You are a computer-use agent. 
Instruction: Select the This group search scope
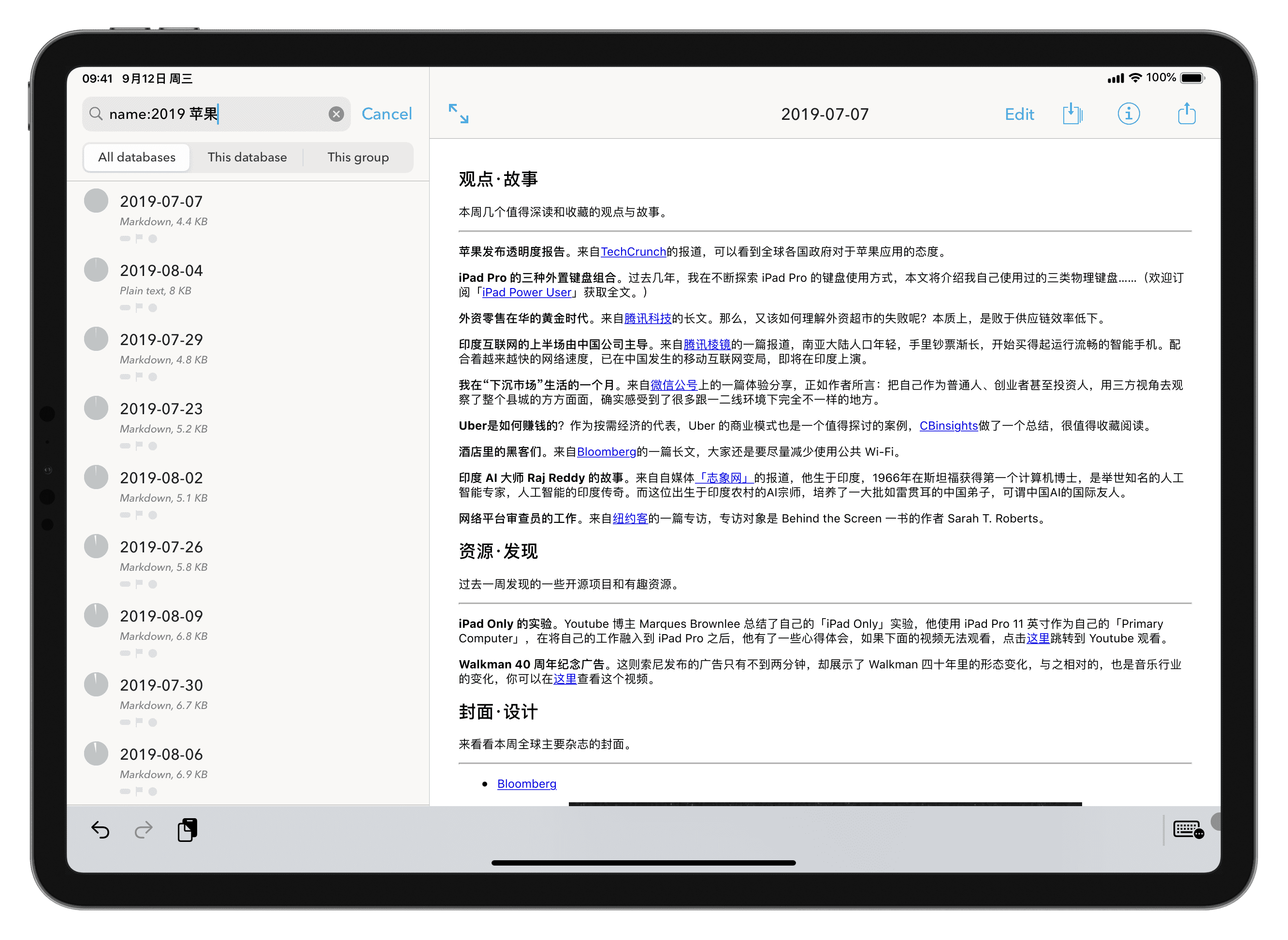coord(358,158)
